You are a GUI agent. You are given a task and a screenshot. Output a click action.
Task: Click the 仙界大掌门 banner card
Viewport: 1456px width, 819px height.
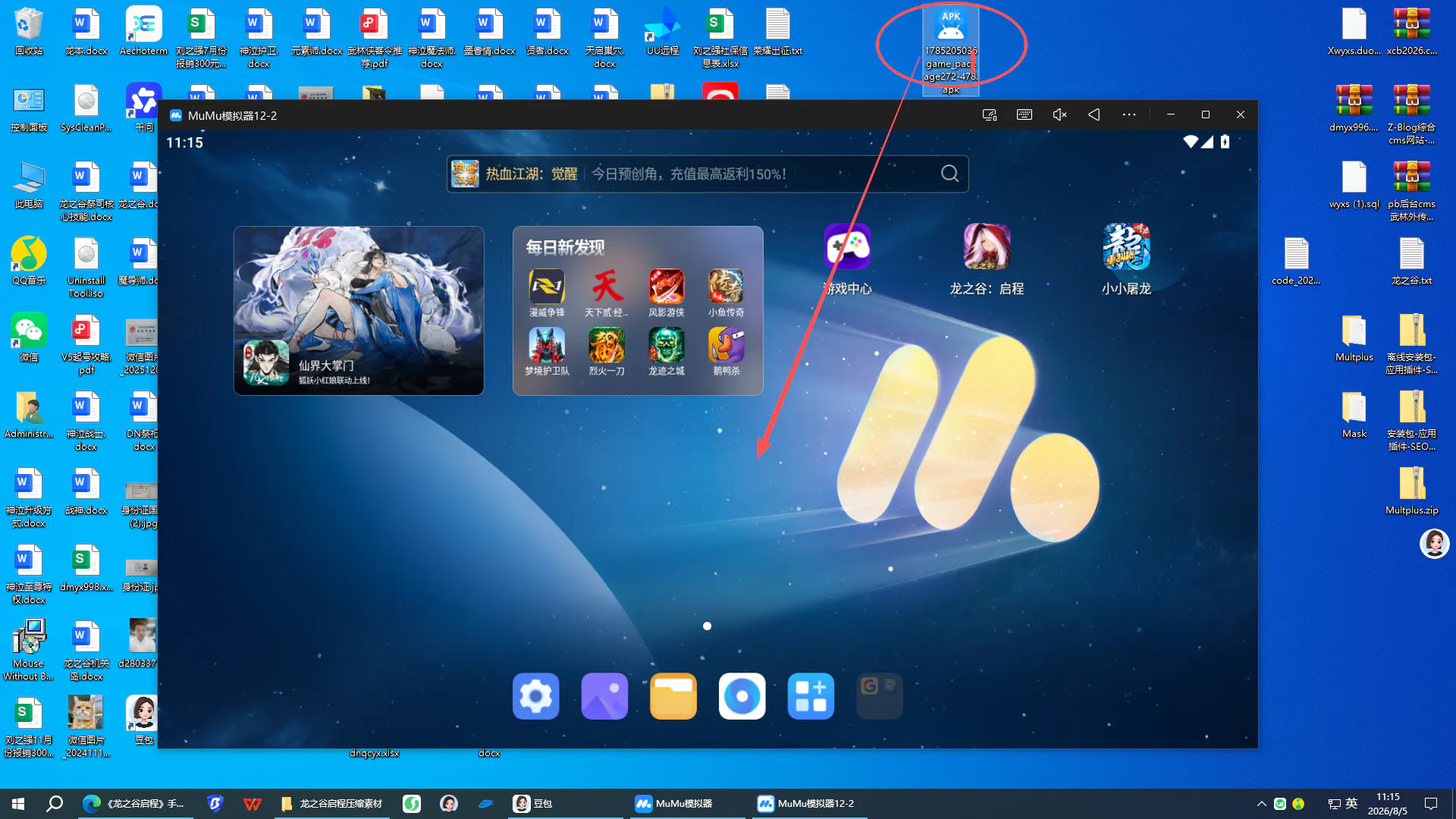coord(359,310)
